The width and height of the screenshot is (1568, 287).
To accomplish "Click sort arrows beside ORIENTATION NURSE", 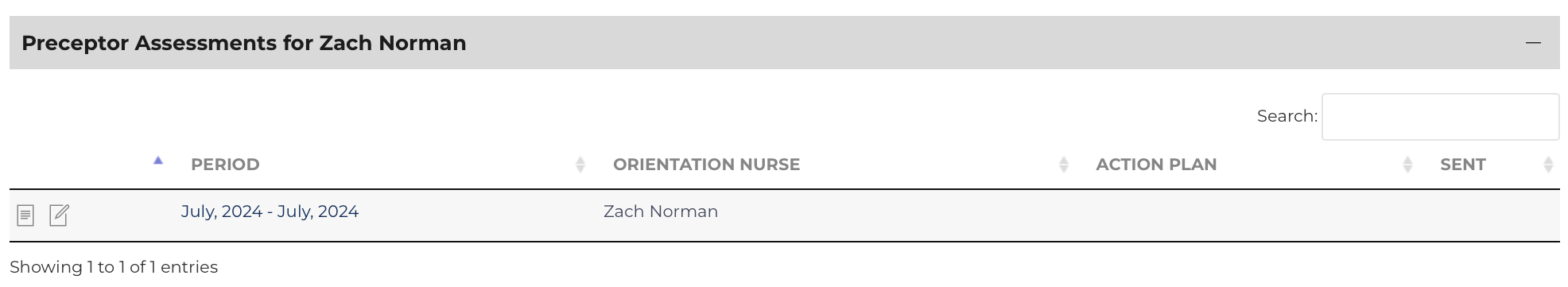I will [1064, 165].
